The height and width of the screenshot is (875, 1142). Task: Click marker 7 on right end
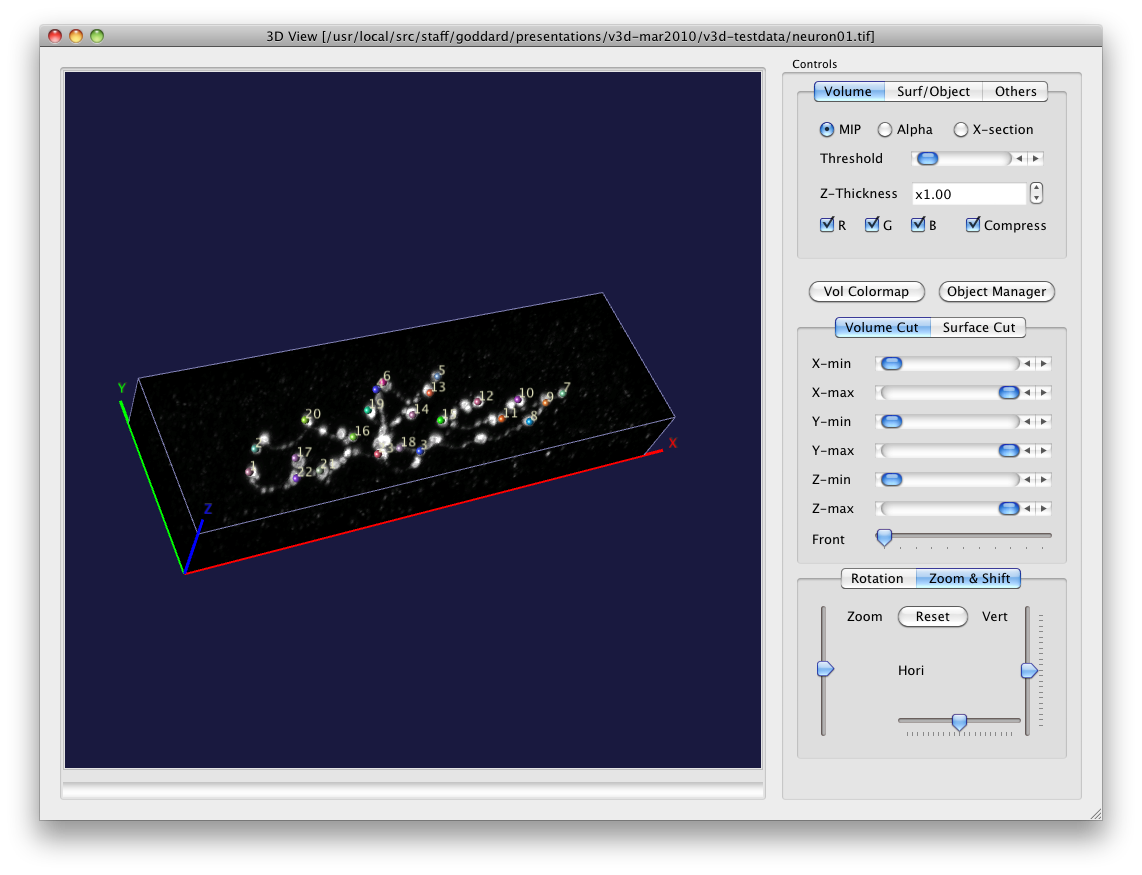pos(562,393)
